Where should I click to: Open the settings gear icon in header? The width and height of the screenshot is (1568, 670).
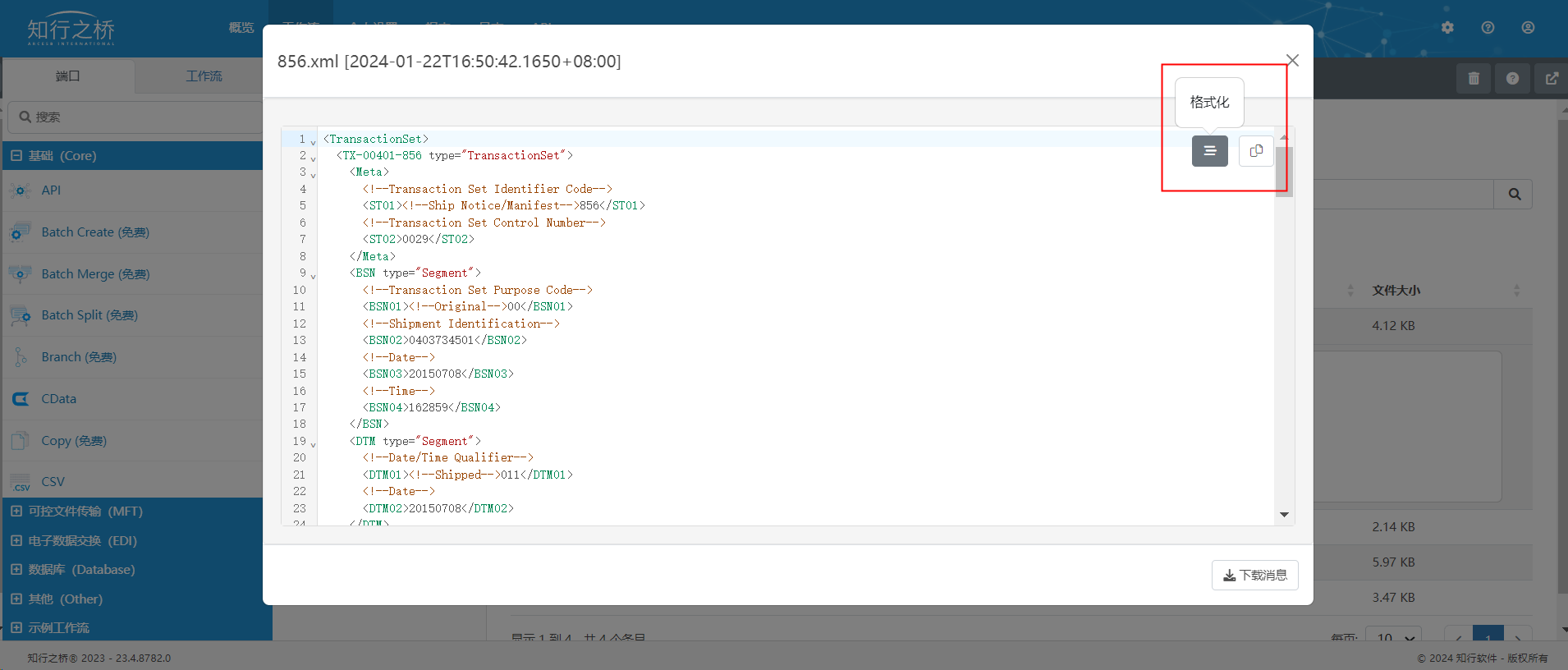click(1447, 28)
